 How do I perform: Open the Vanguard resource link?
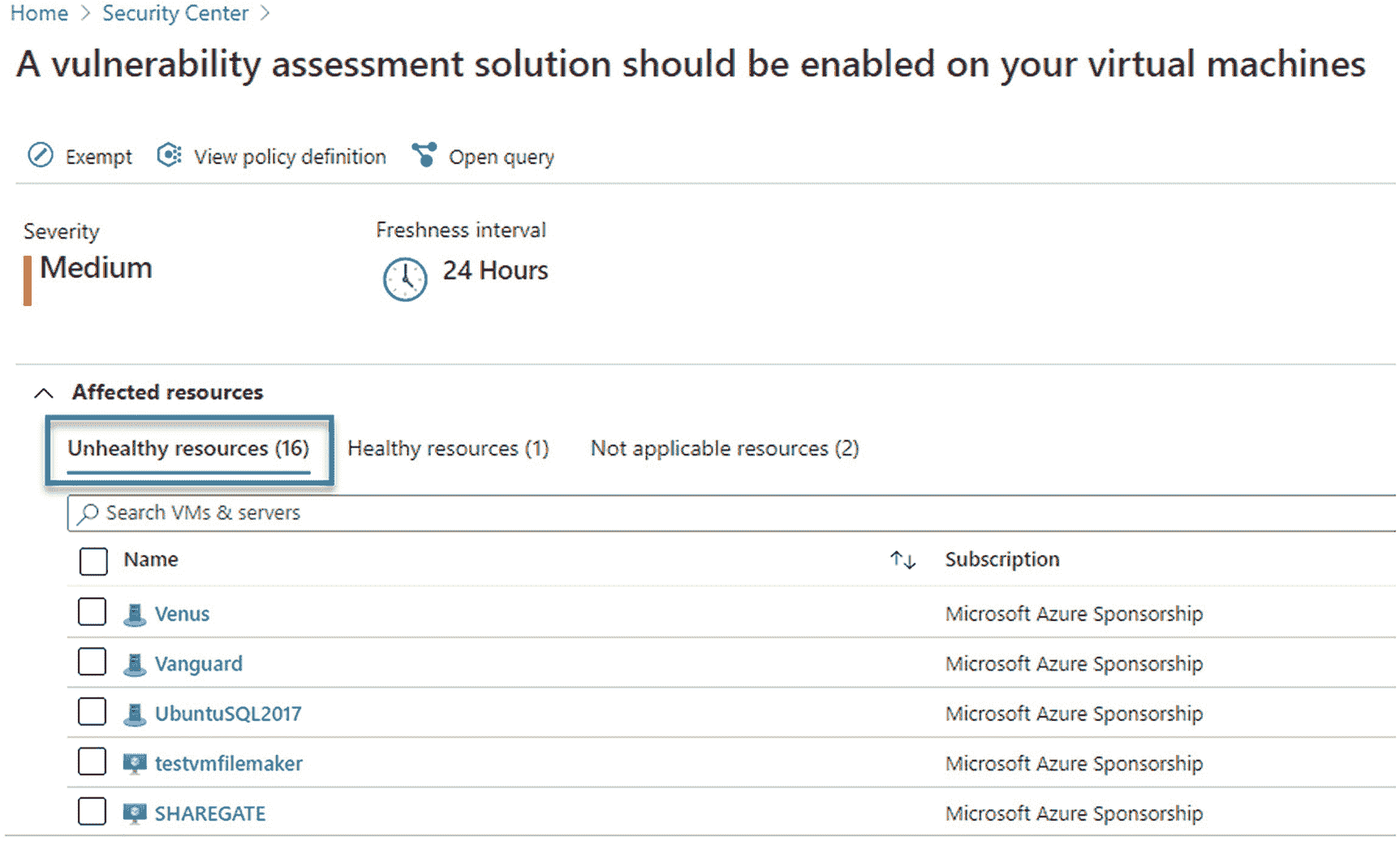tap(199, 664)
